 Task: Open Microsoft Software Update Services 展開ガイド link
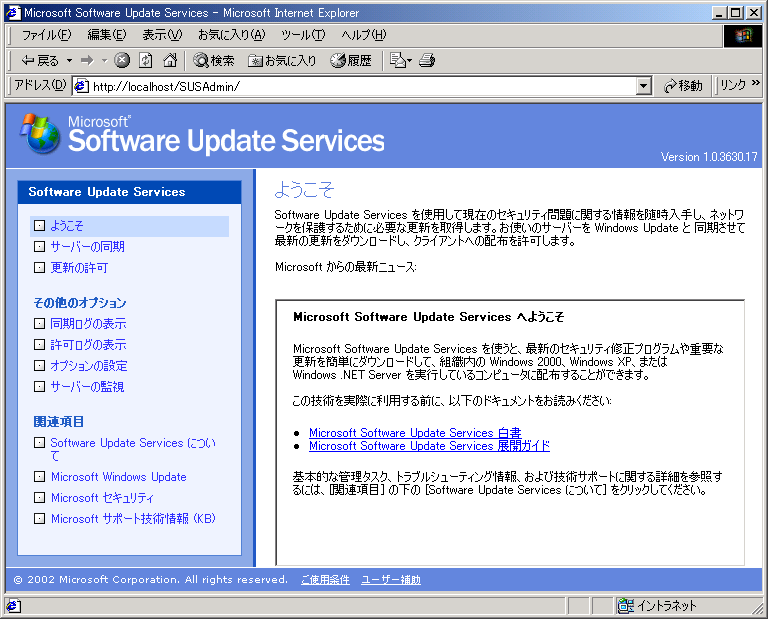pos(429,446)
